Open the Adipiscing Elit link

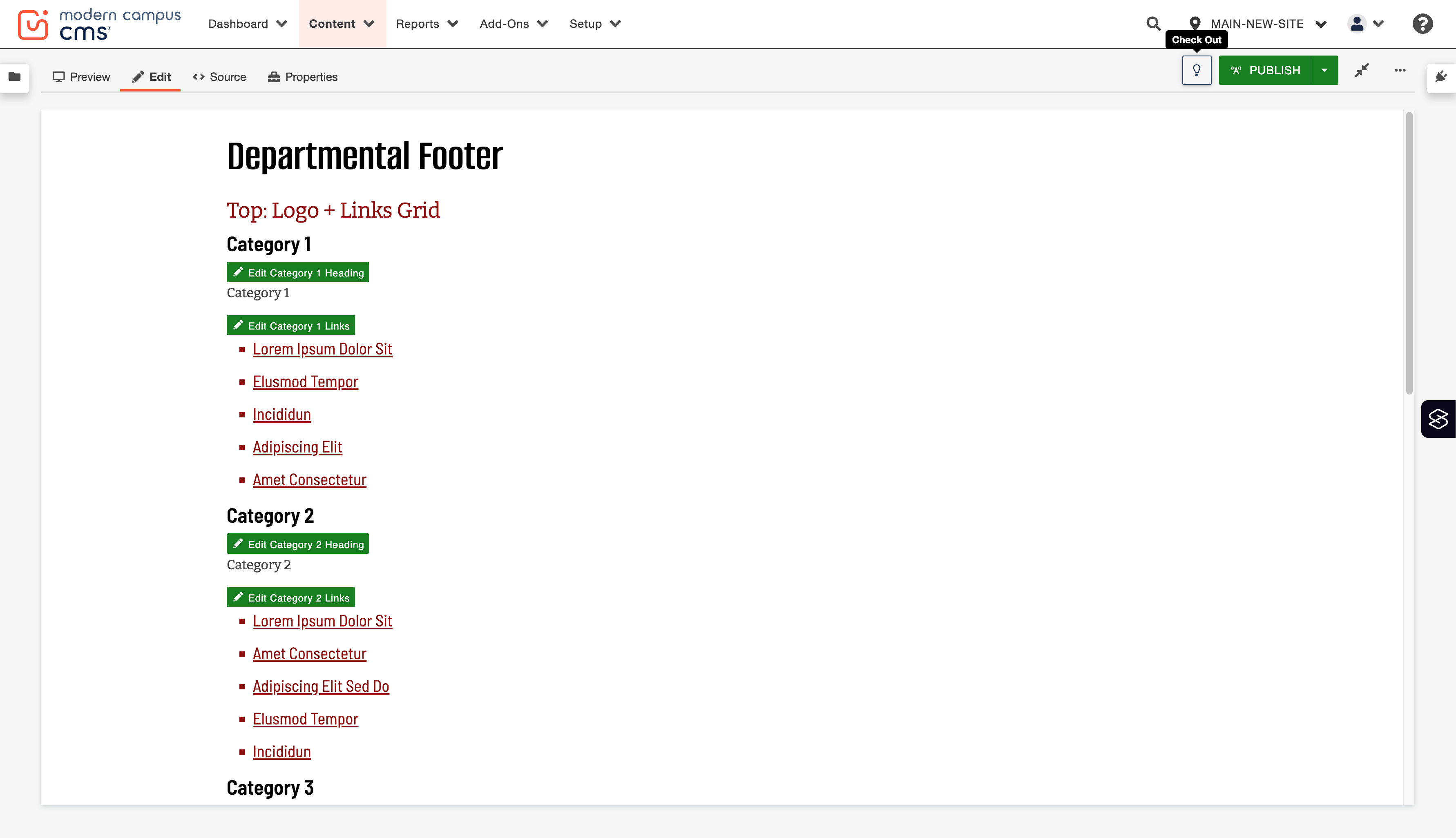(x=297, y=447)
